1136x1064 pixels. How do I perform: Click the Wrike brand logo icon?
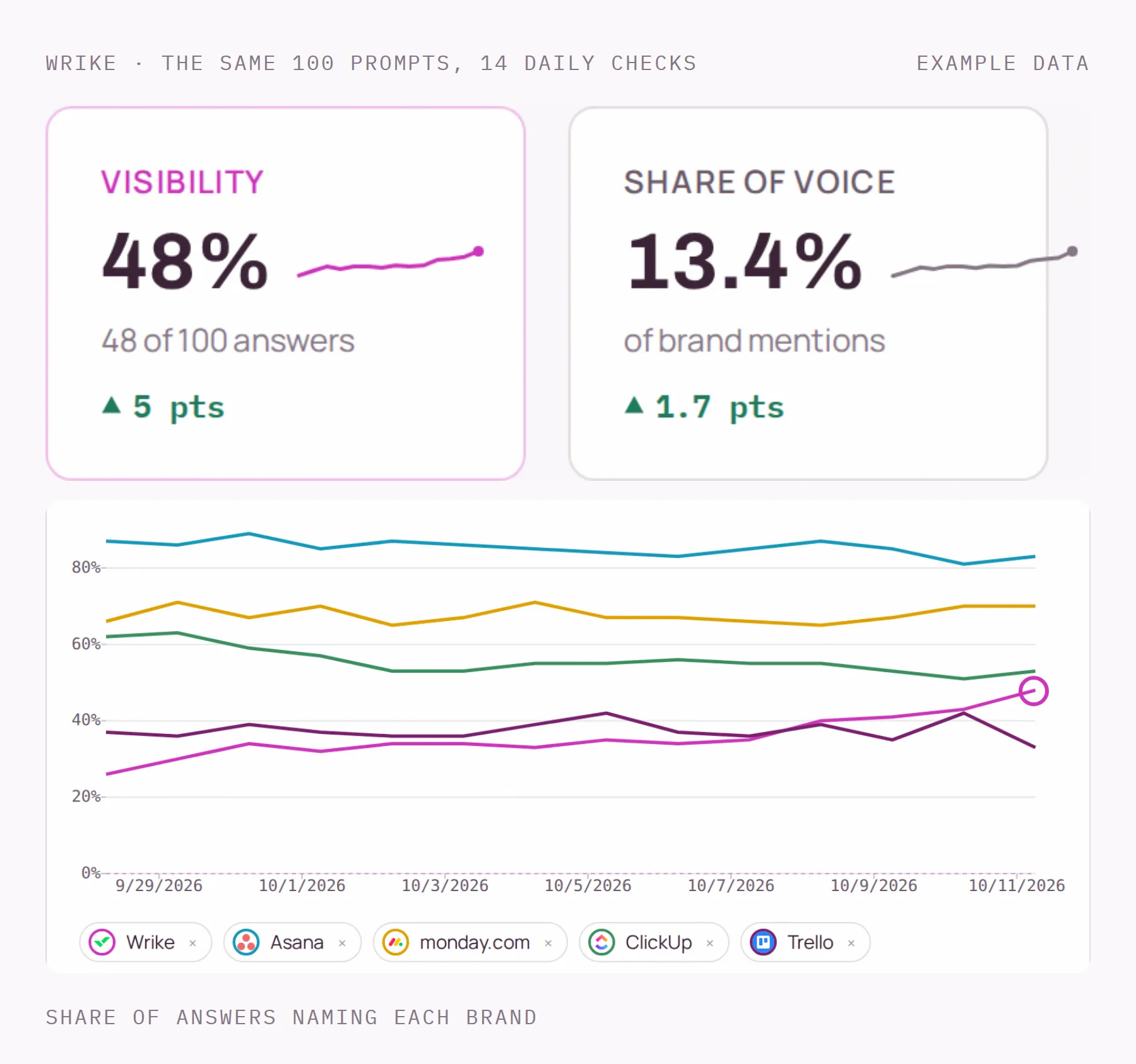(102, 942)
